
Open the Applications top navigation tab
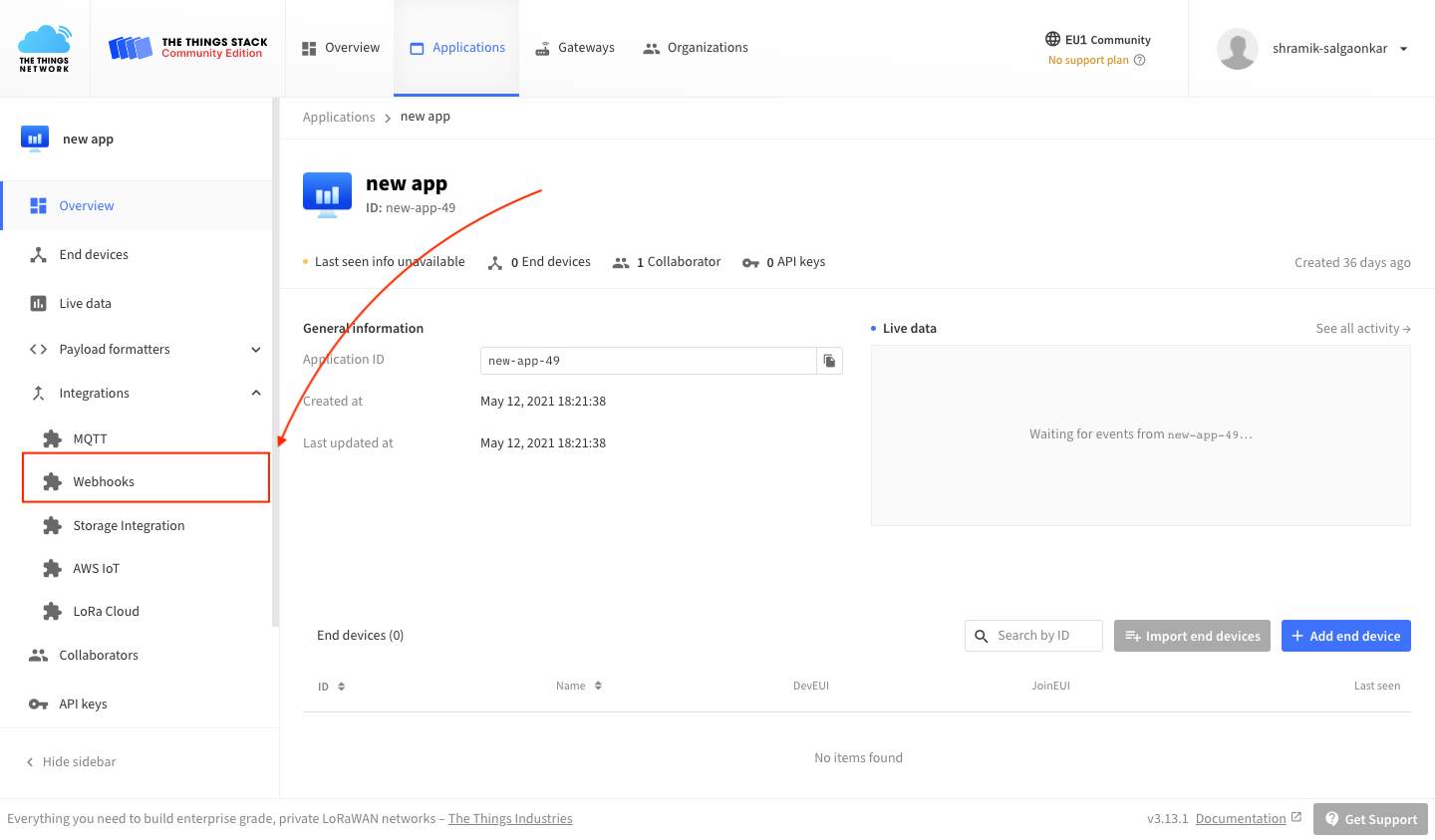pos(457,48)
